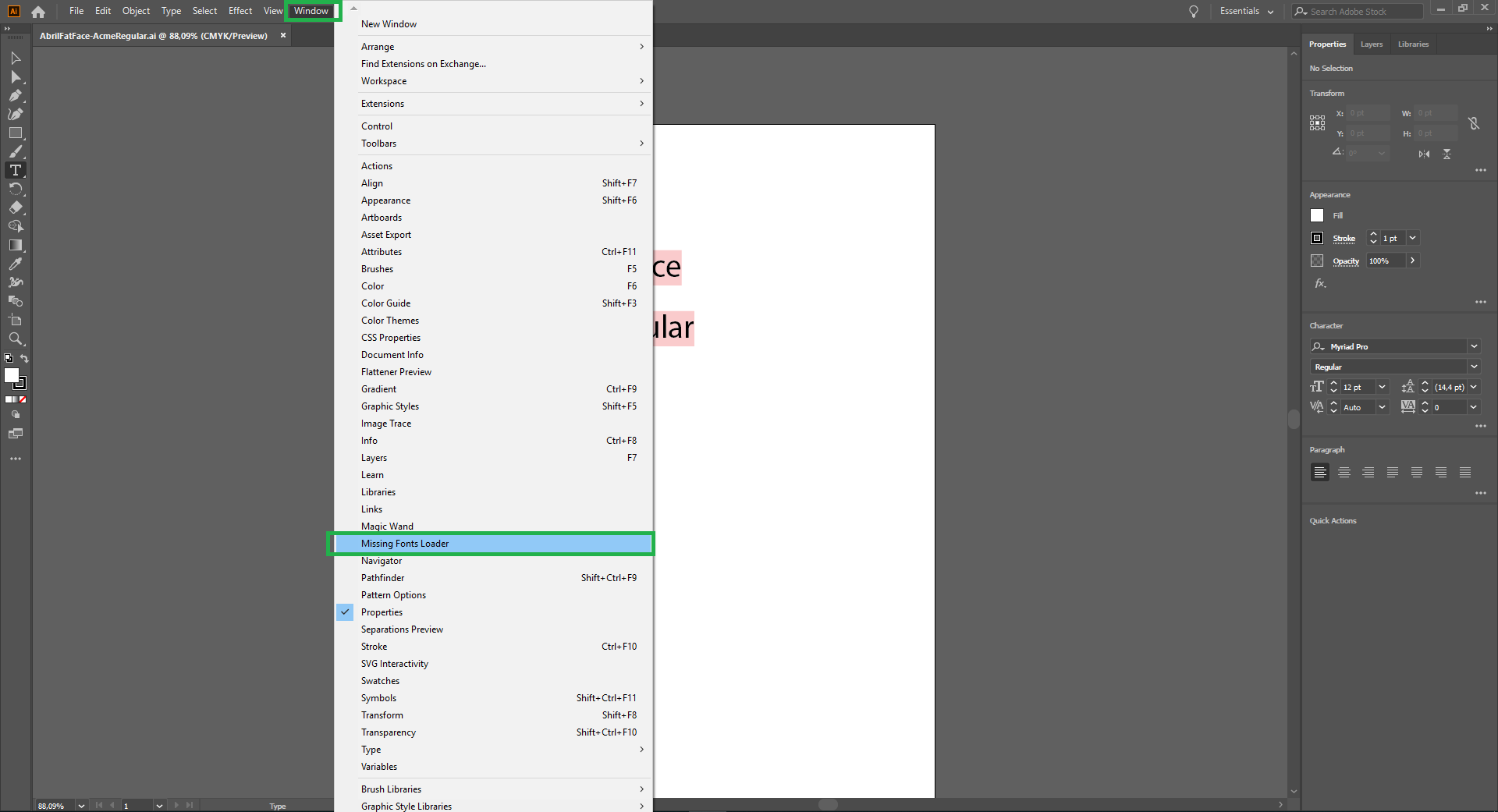Select the Direct Selection tool
Image resolution: width=1498 pixels, height=812 pixels.
click(16, 76)
